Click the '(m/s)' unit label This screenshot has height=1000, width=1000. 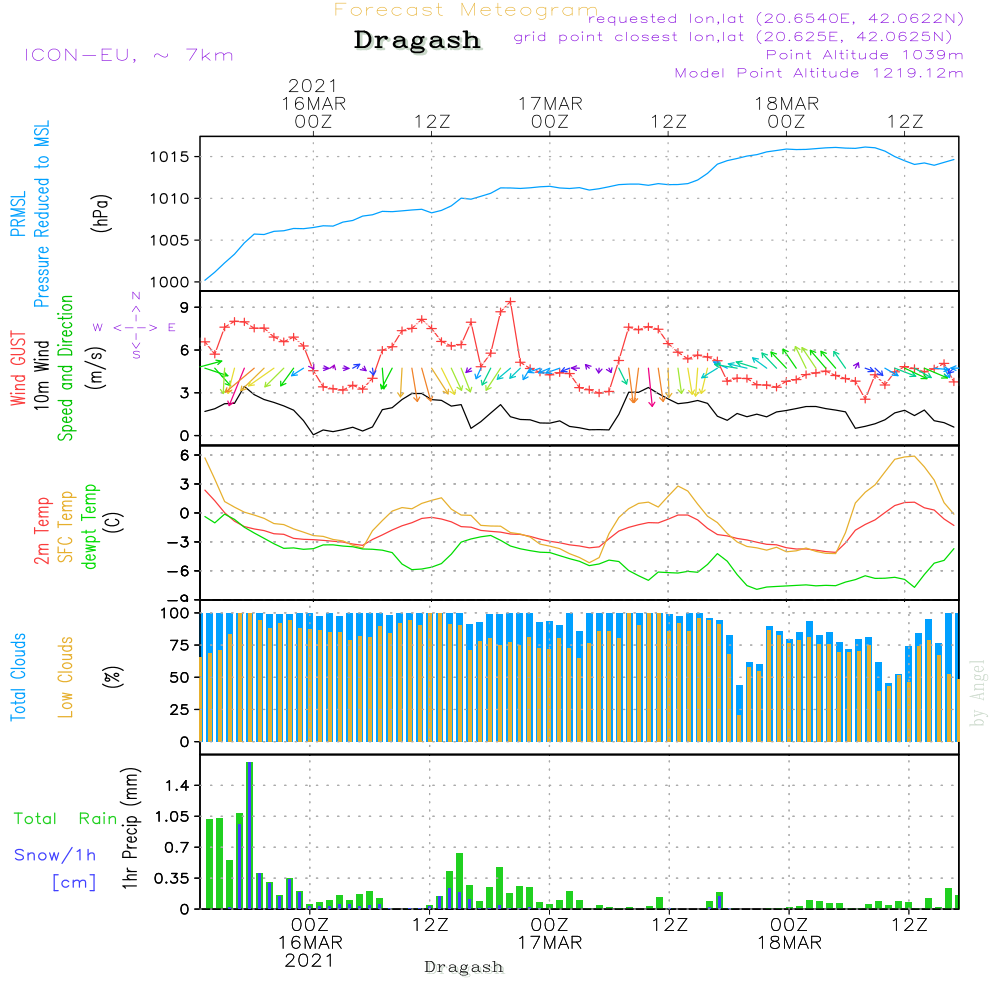[96, 368]
